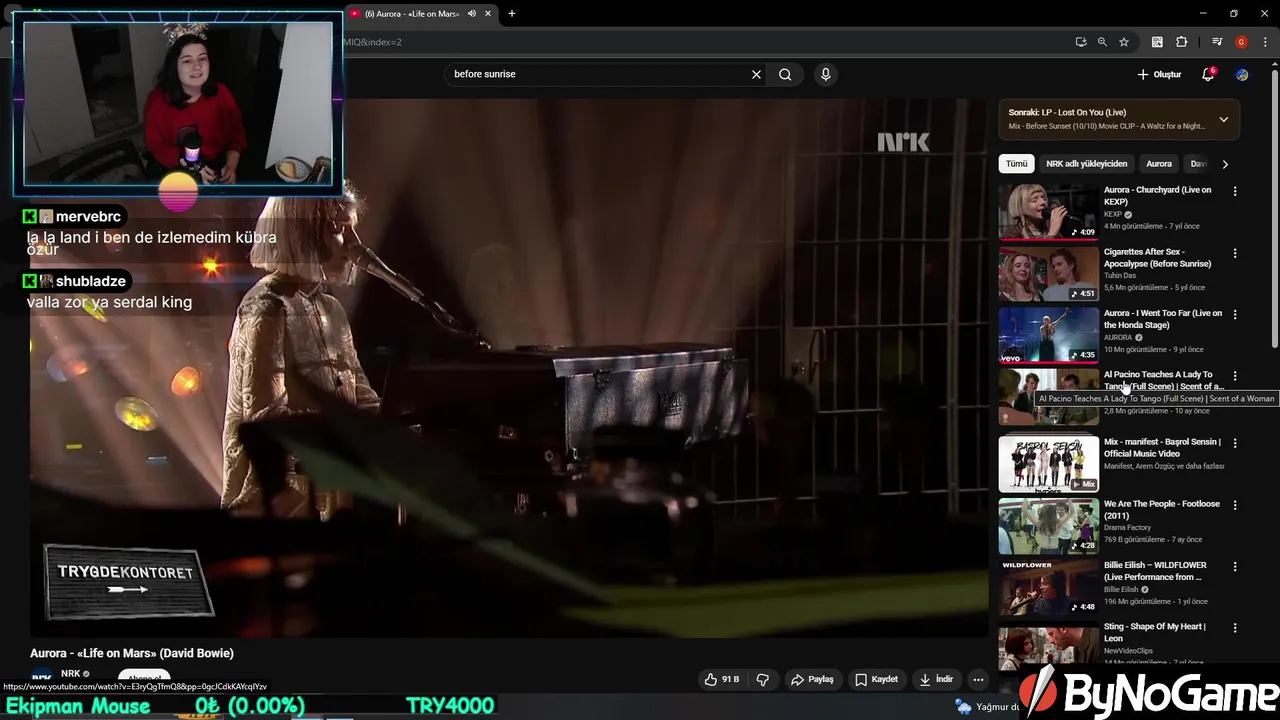Screen dimensions: 1280x720
Task: Click the magnifier search button
Action: coord(785,74)
